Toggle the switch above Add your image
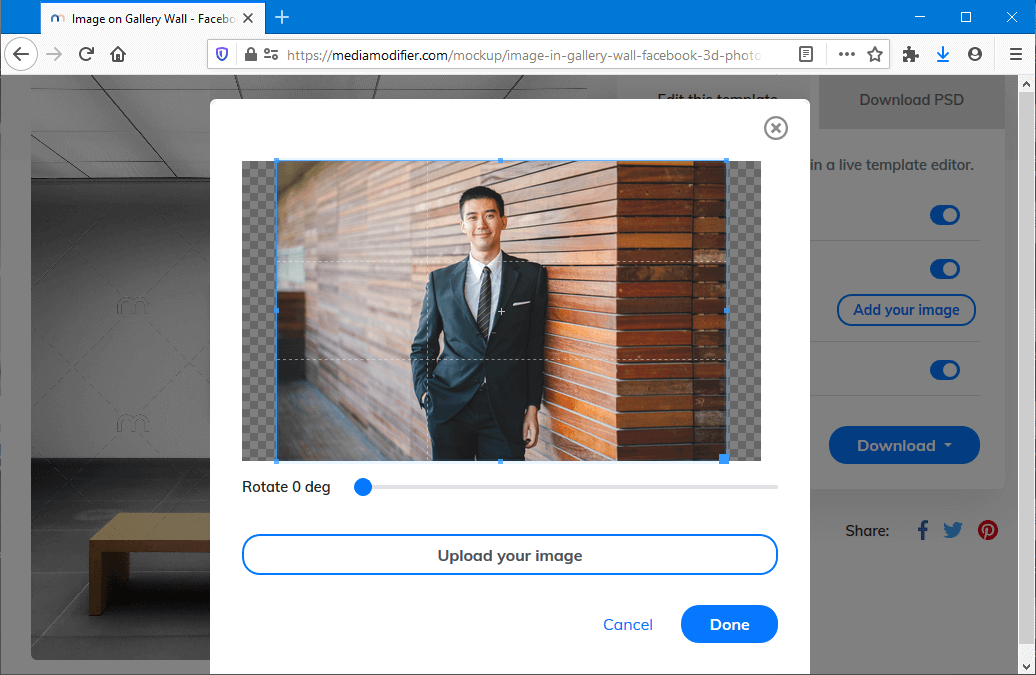The image size is (1036, 675). (944, 269)
